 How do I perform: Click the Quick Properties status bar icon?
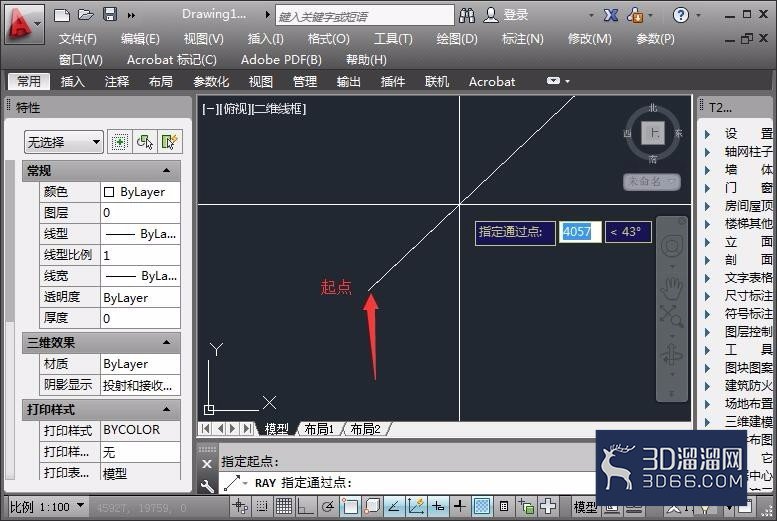coord(503,506)
